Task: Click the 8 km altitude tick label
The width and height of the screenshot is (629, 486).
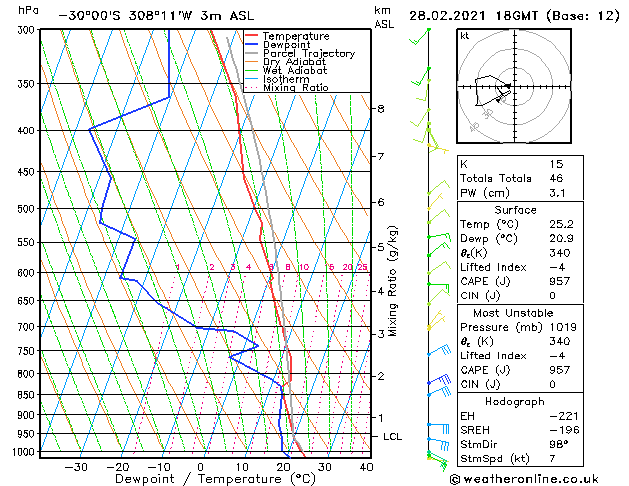Action: tap(381, 109)
